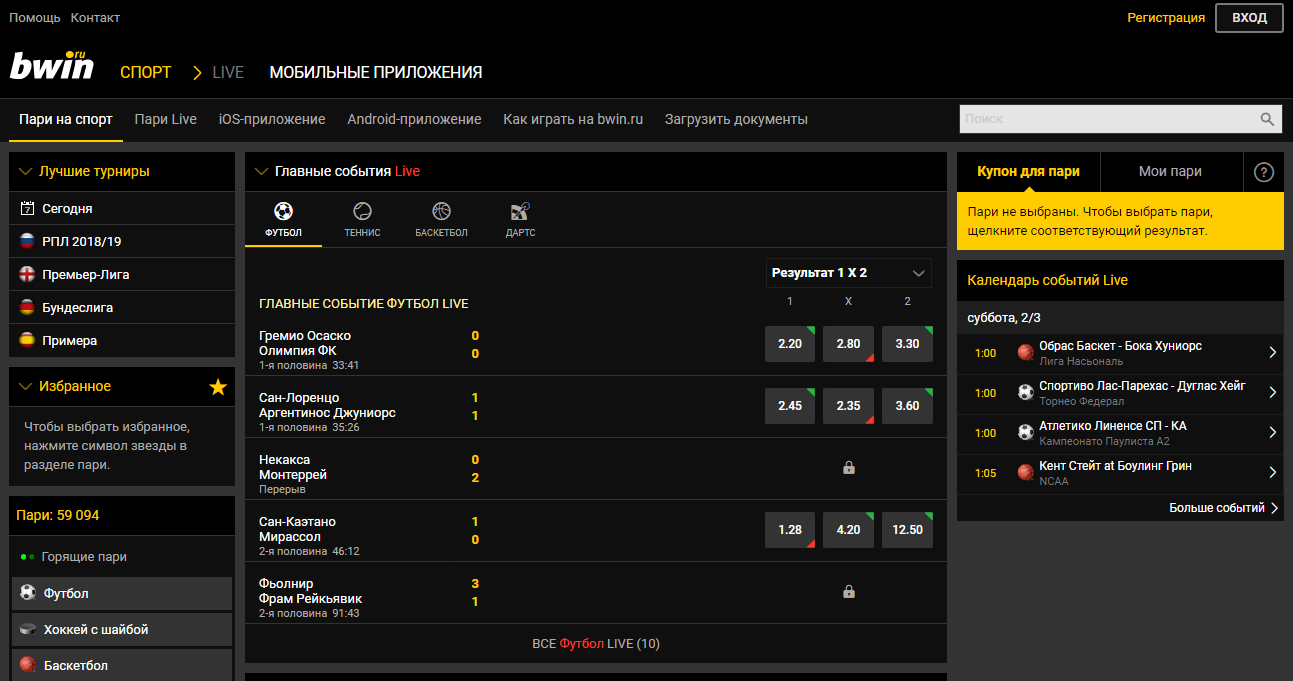This screenshot has width=1293, height=681.
Task: Open Спортиво Лас-Парехас - Дуглас Хейг arrow
Action: pos(1273,392)
